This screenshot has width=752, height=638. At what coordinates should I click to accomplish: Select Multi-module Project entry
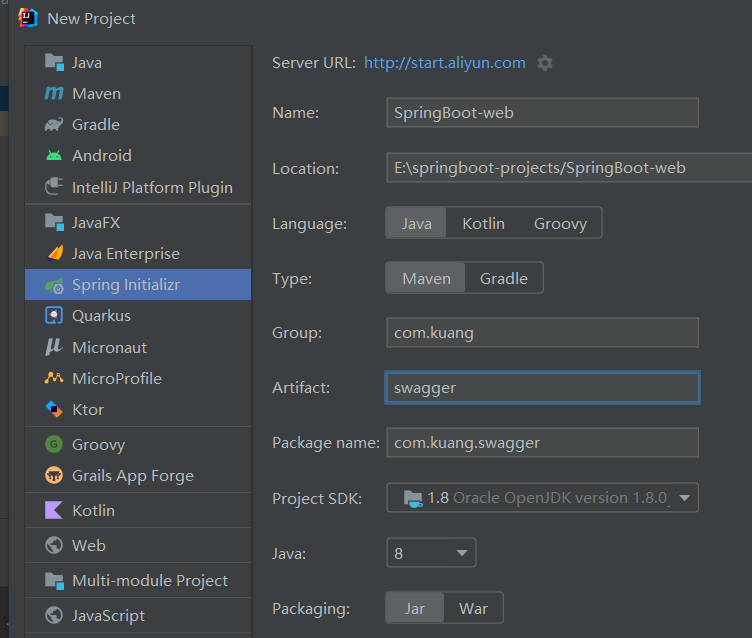pyautogui.click(x=138, y=580)
